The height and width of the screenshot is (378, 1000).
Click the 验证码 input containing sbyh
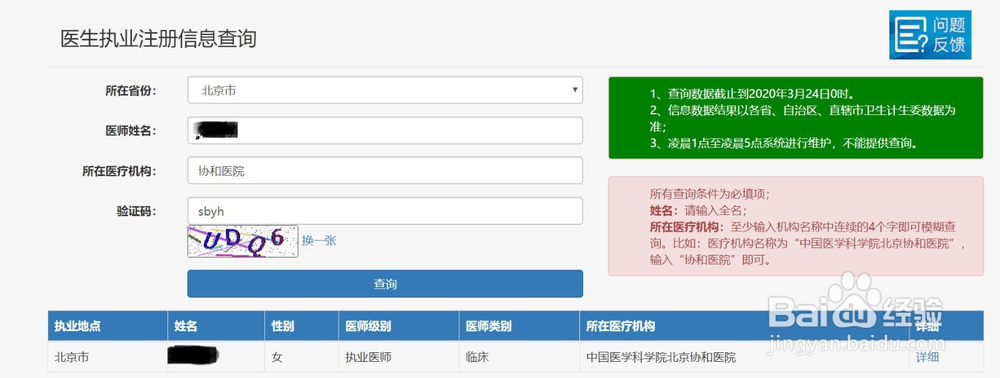(x=385, y=211)
